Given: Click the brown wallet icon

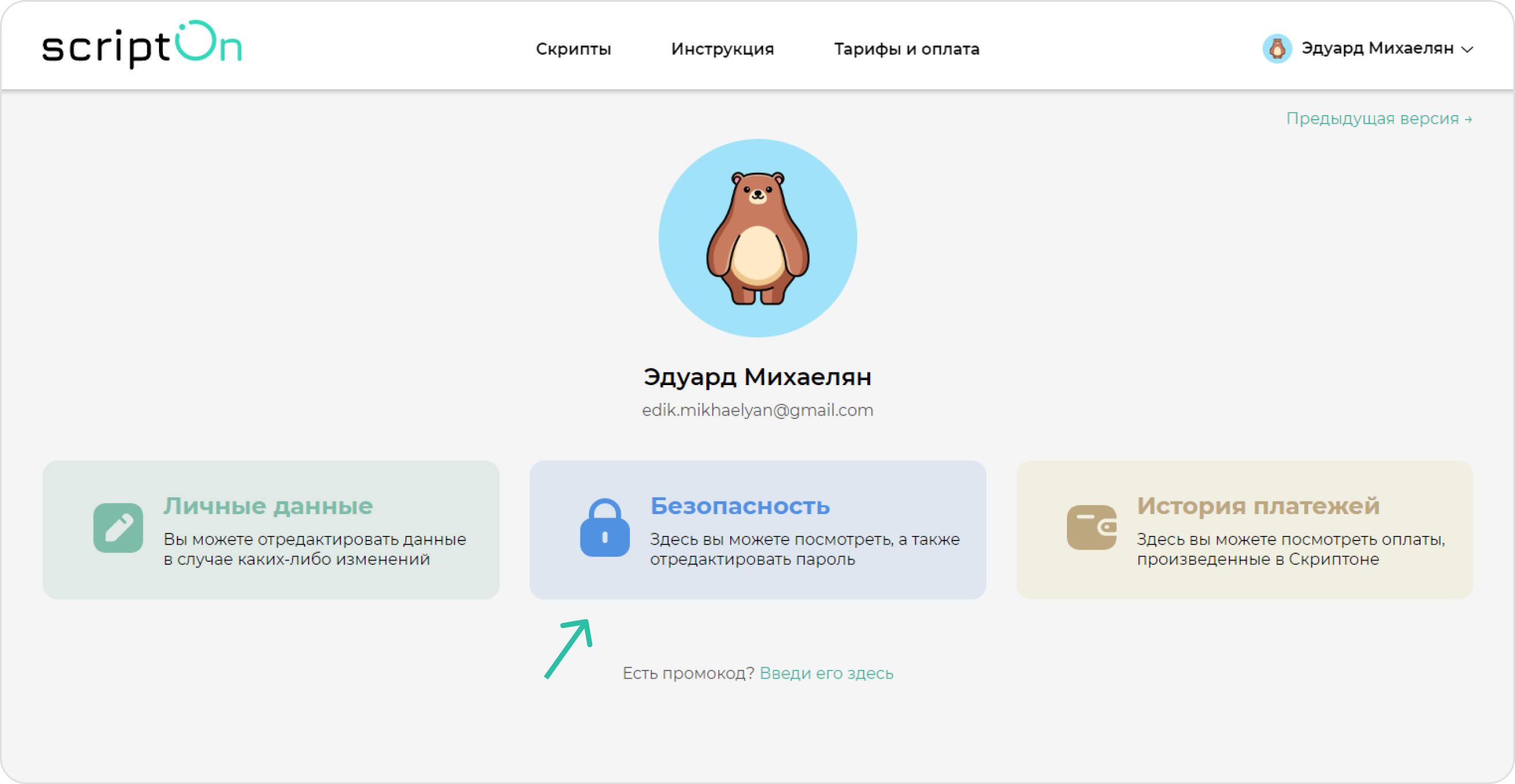Looking at the screenshot, I should click(1091, 527).
